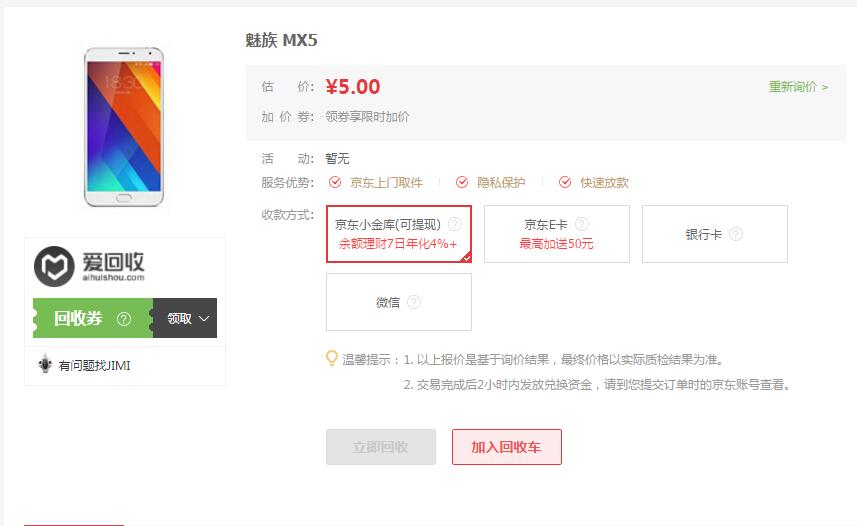Click the checkmark icon beside 京东上门取件
Screen dimensions: 857x526
tap(335, 182)
